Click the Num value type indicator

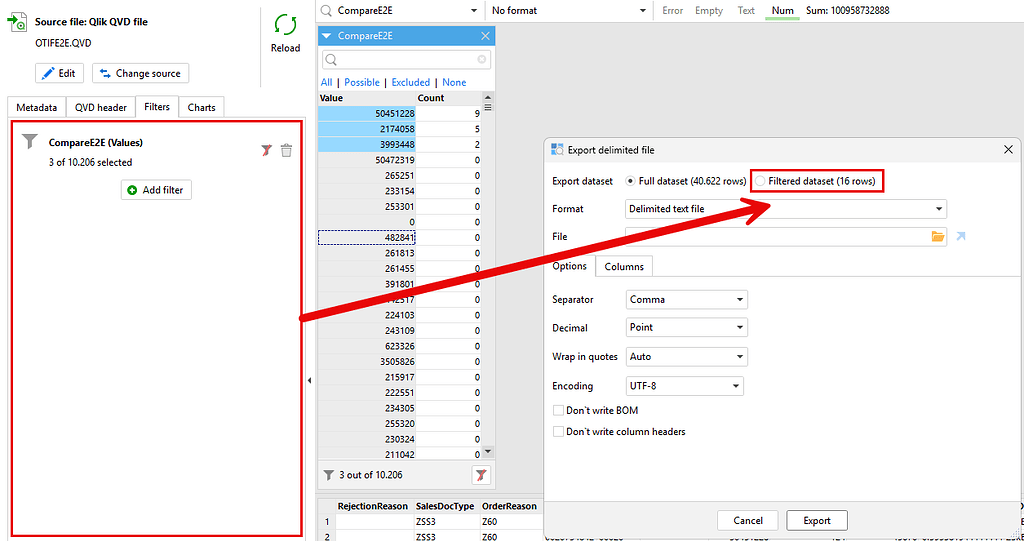[782, 10]
